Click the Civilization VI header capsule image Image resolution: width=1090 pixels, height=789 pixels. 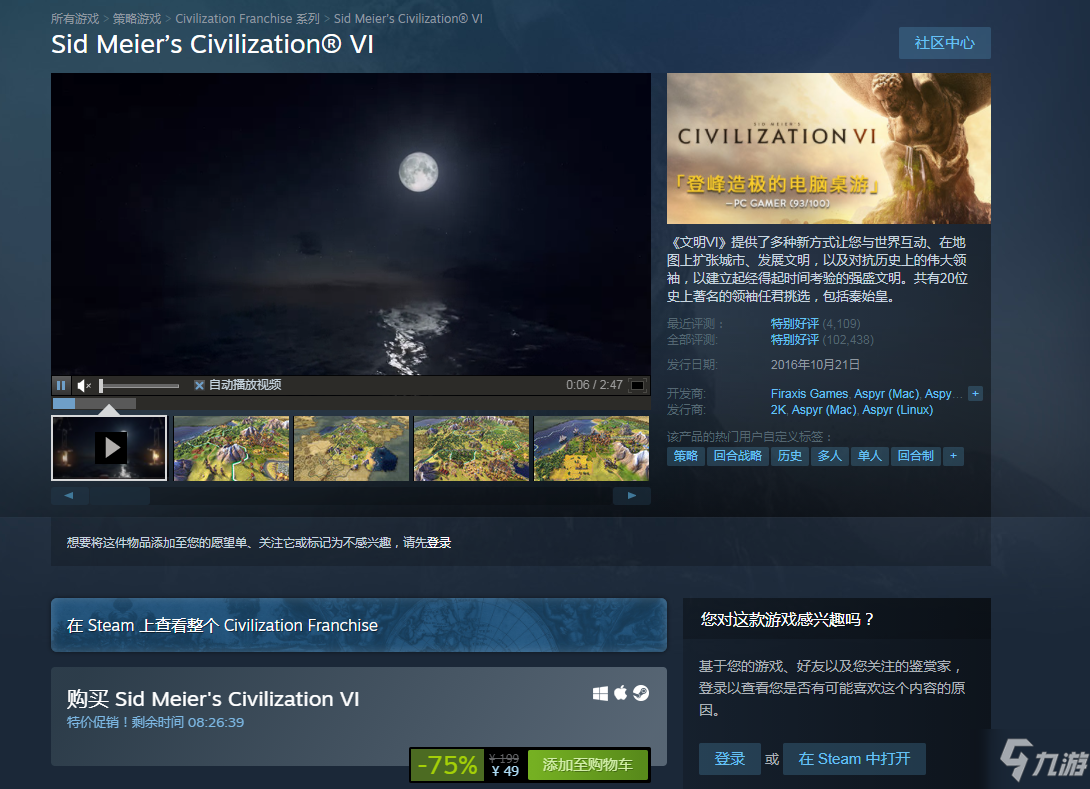click(x=829, y=149)
